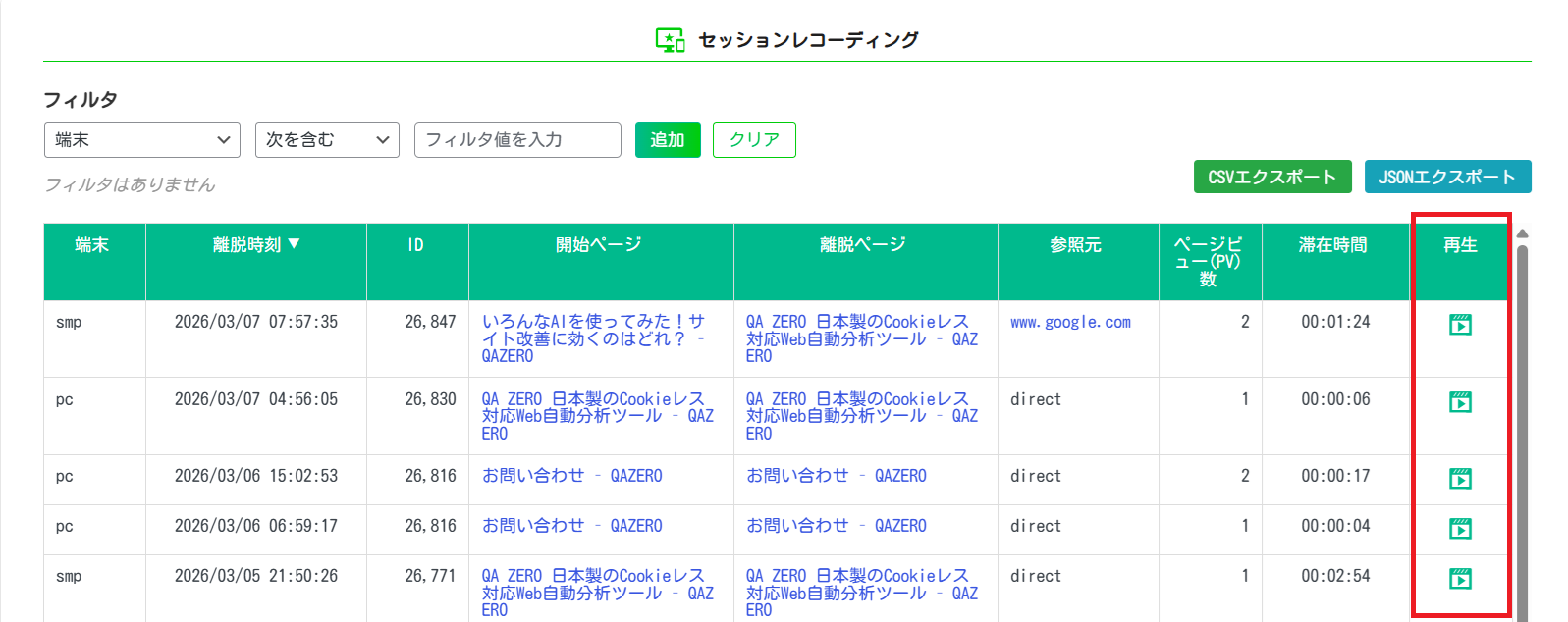The width and height of the screenshot is (1568, 622).
Task: Open the 次を含む condition dropdown
Action: point(327,139)
